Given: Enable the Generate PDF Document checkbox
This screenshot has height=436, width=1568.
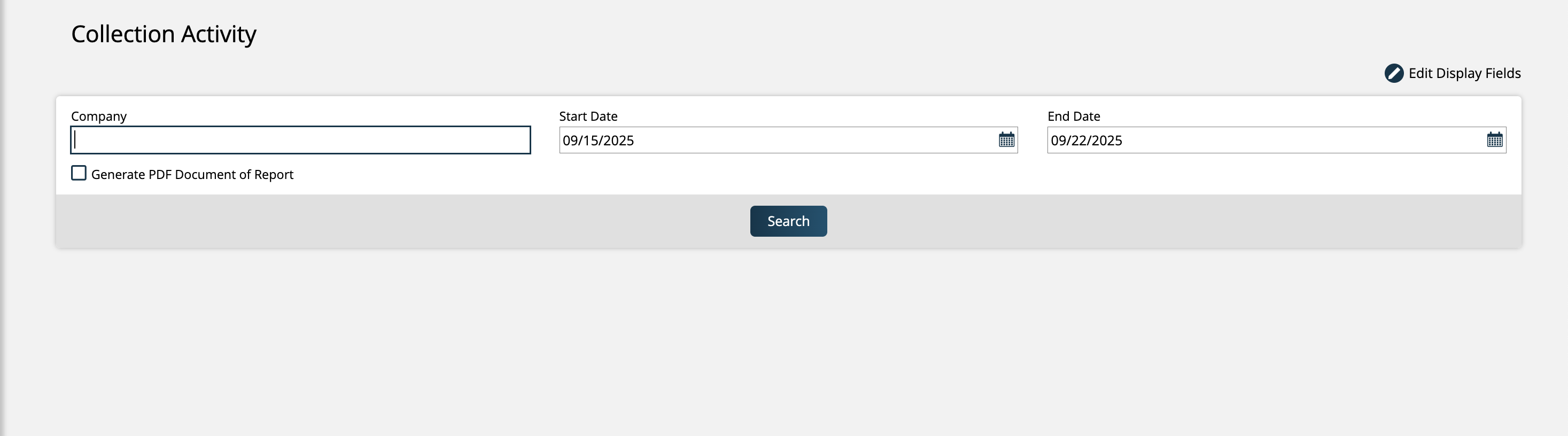Looking at the screenshot, I should point(79,174).
